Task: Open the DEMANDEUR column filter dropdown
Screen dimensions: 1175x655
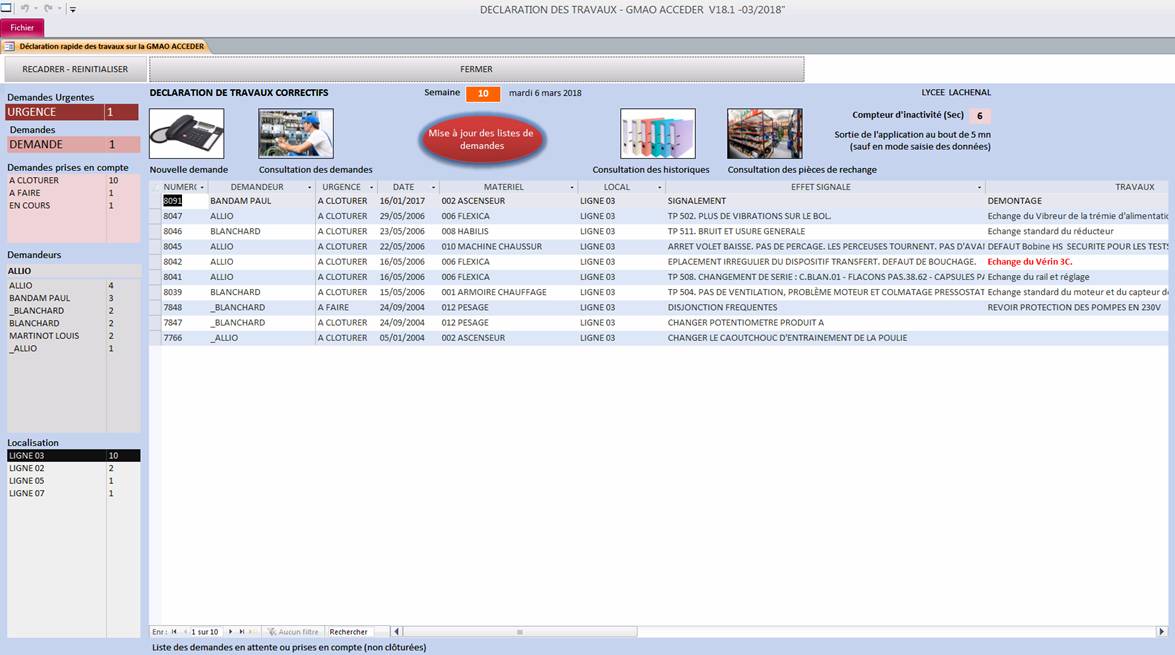Action: pyautogui.click(x=309, y=187)
